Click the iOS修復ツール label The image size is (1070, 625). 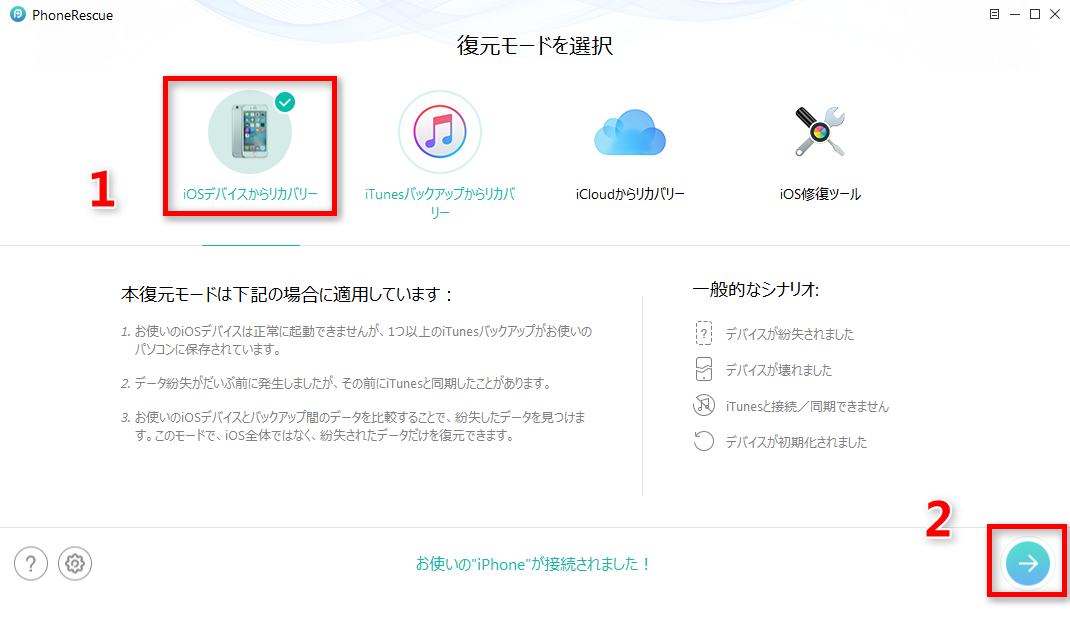(820, 194)
